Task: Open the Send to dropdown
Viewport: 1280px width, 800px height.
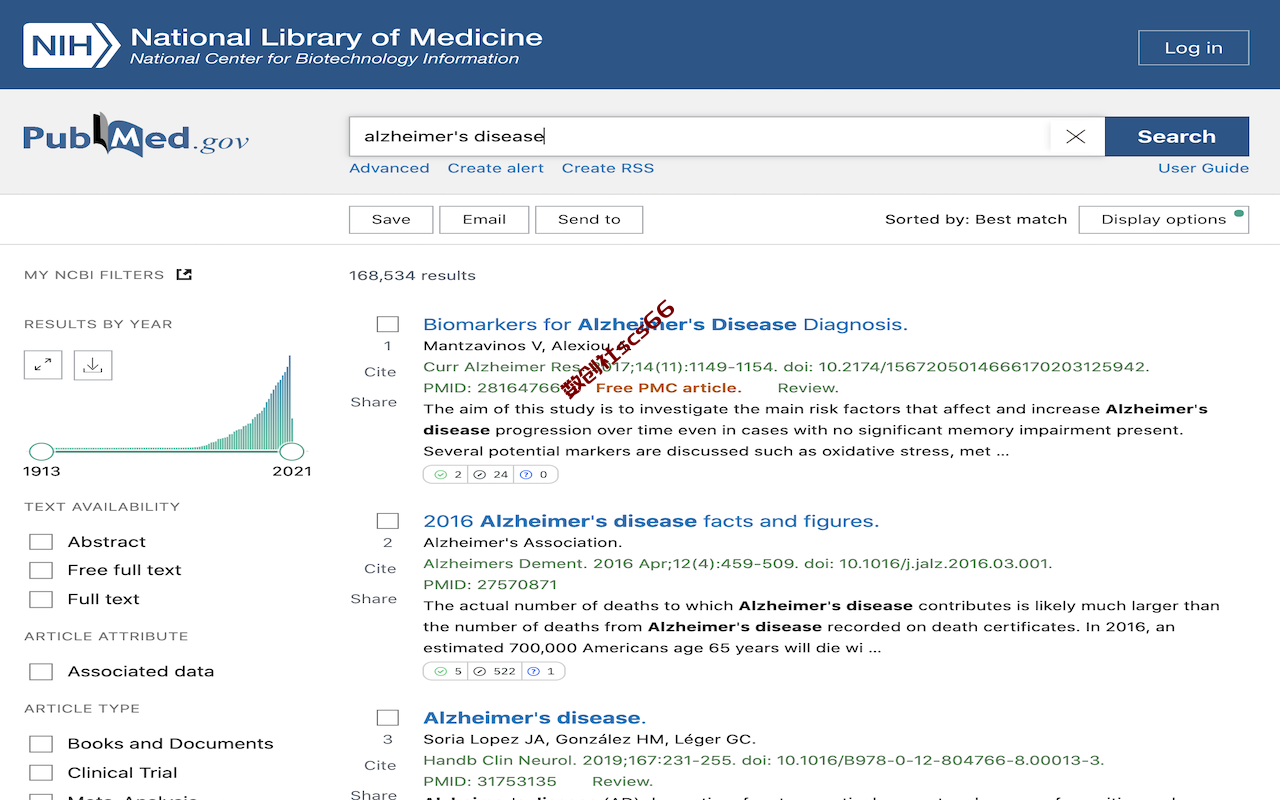Action: (589, 219)
